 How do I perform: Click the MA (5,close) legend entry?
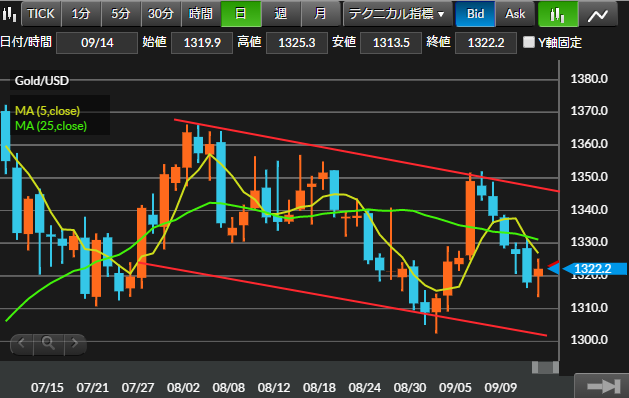47,110
